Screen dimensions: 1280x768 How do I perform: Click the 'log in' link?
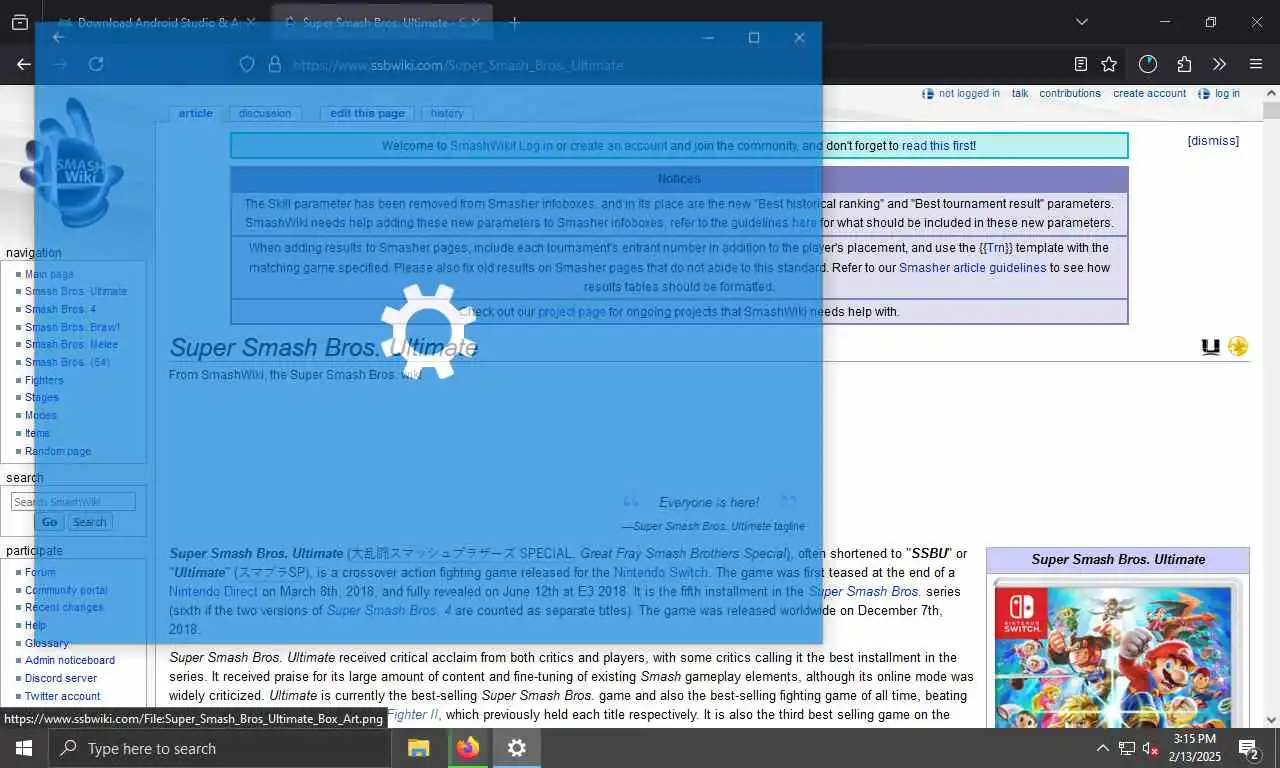click(1227, 93)
